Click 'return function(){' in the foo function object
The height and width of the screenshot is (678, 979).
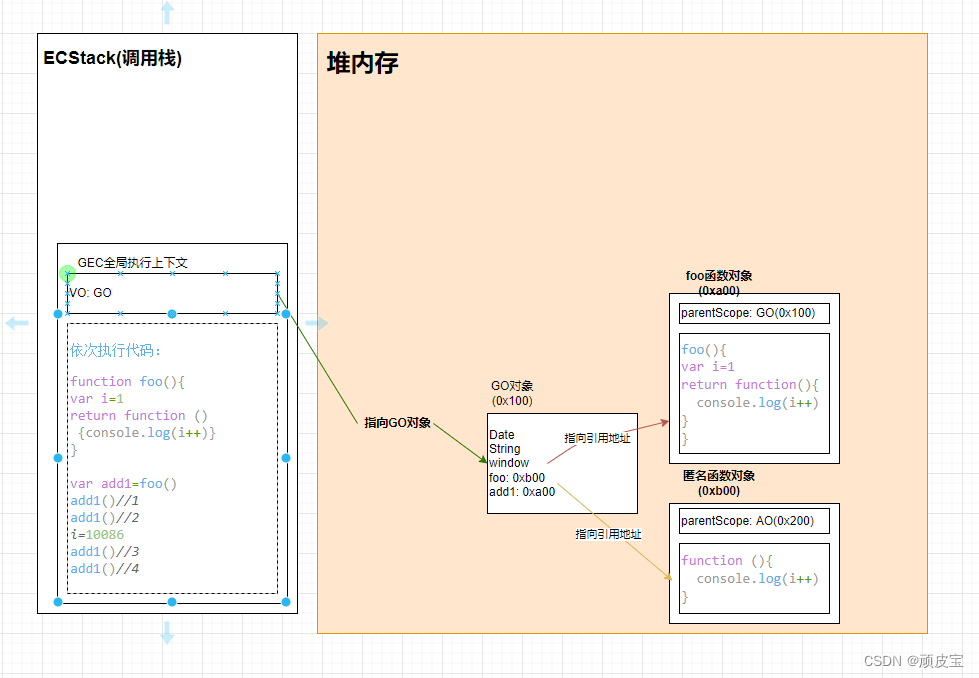(x=750, y=385)
